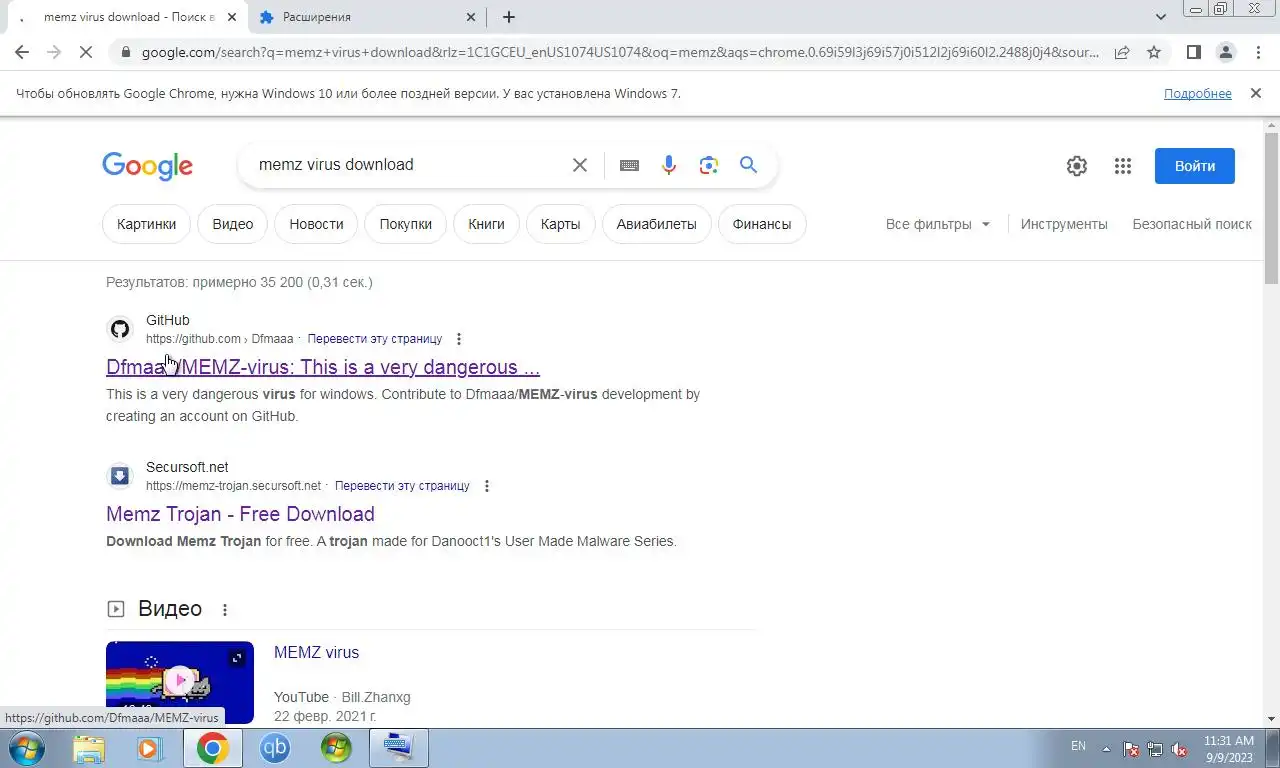Open qBittorrent from the taskbar
The image size is (1280, 768).
pyautogui.click(x=274, y=748)
